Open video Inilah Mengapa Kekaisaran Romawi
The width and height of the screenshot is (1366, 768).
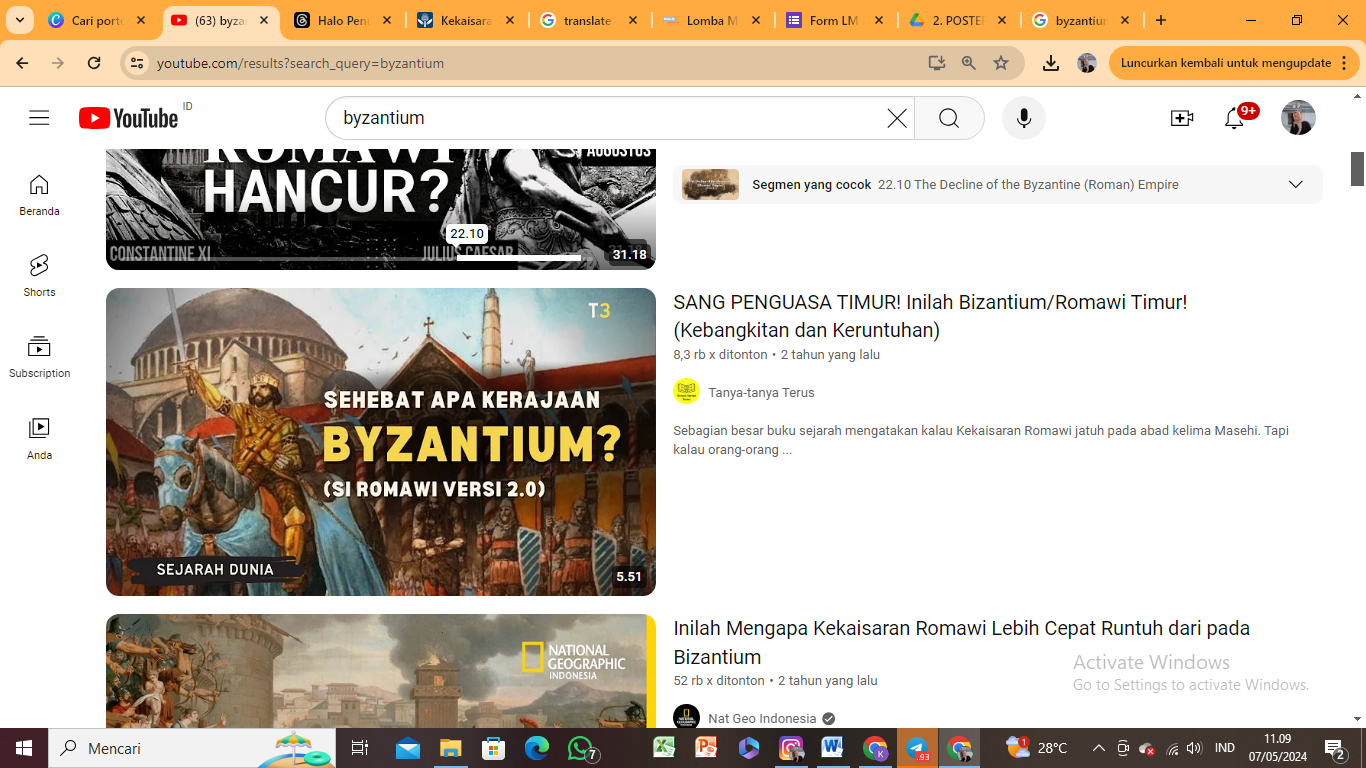(961, 642)
